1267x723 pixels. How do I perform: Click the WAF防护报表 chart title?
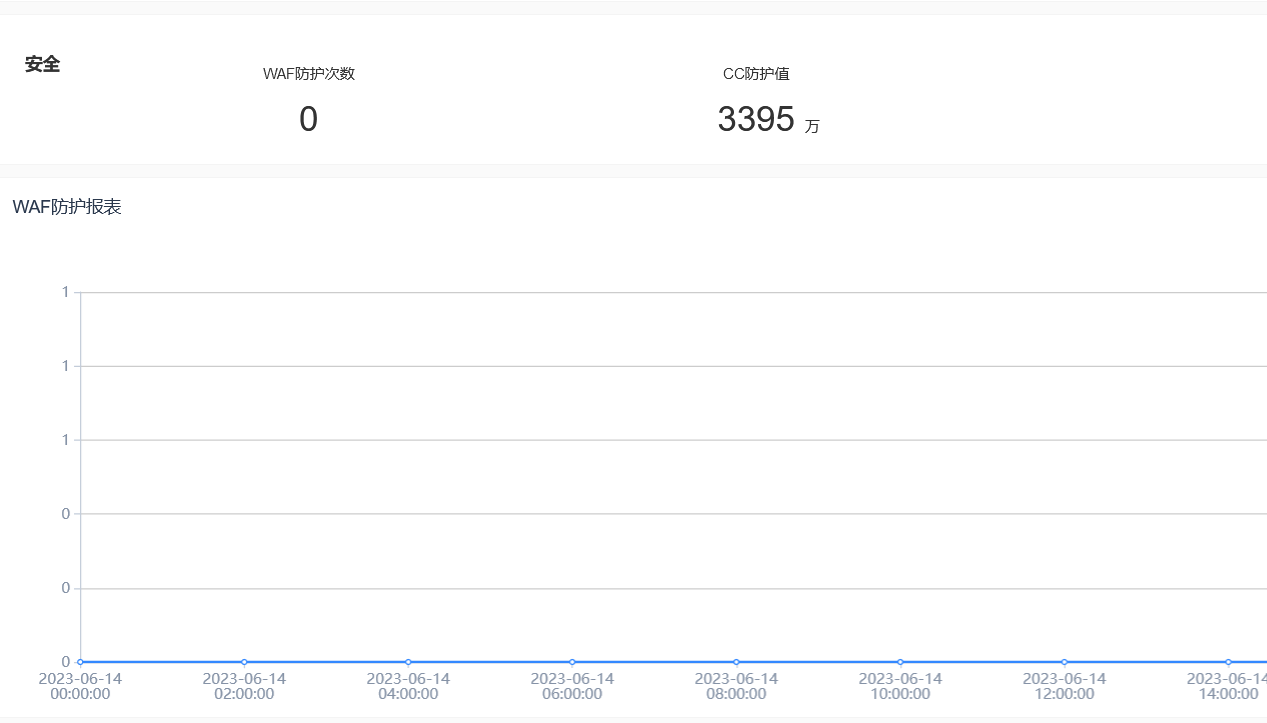tap(67, 207)
